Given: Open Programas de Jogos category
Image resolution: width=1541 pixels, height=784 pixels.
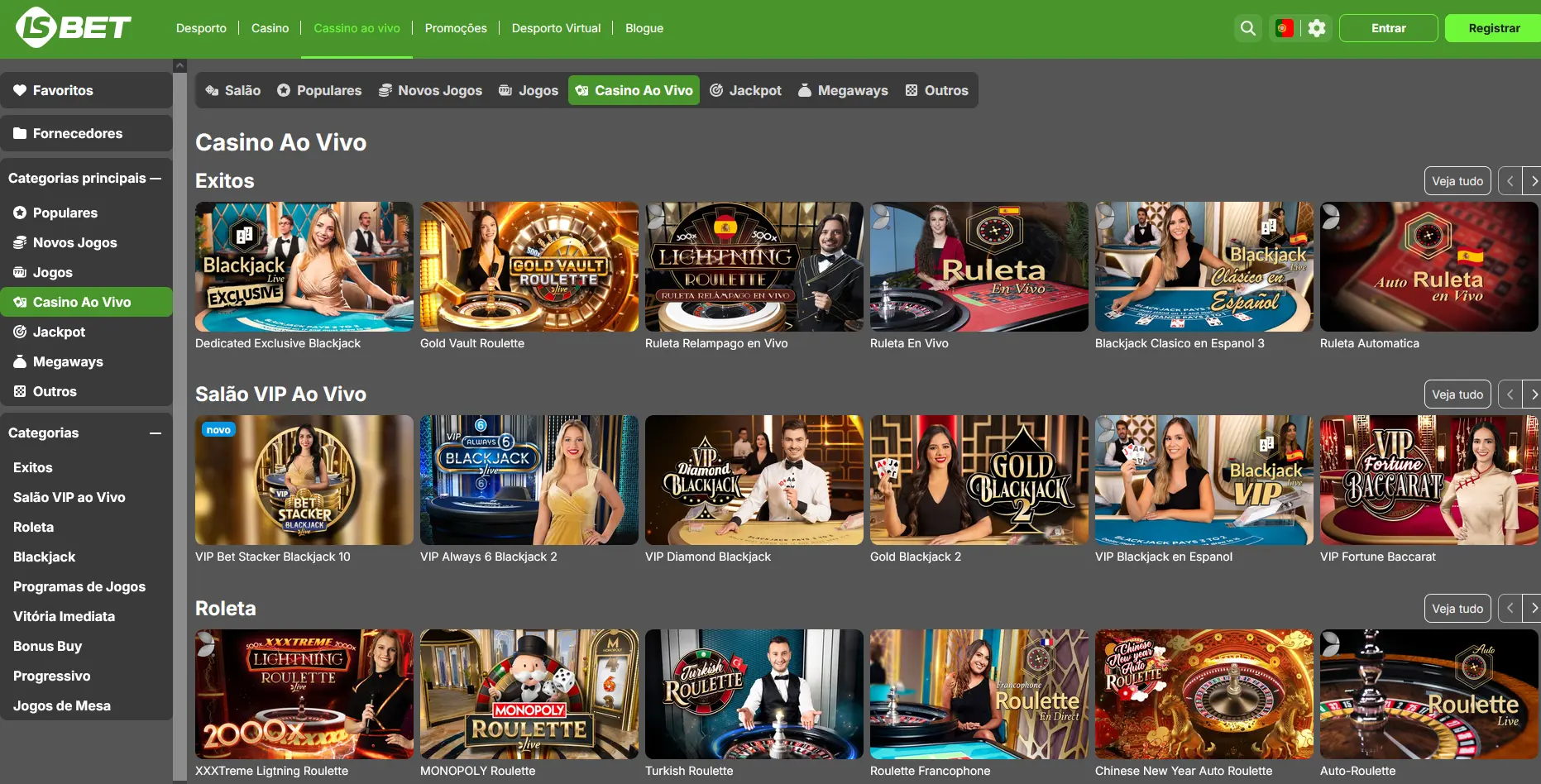Looking at the screenshot, I should point(79,586).
